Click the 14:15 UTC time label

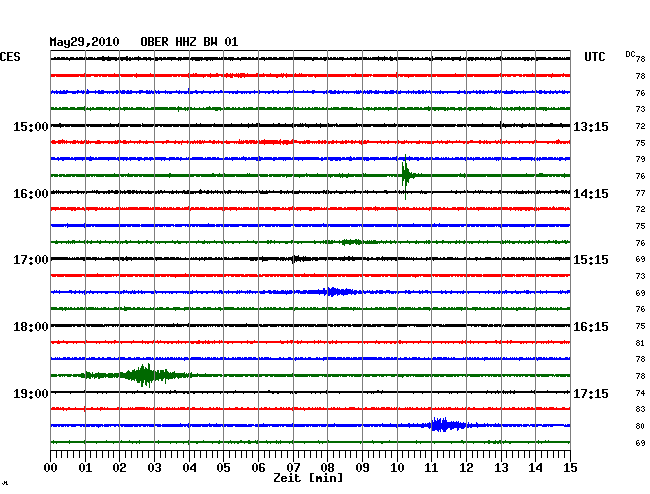pyautogui.click(x=591, y=194)
